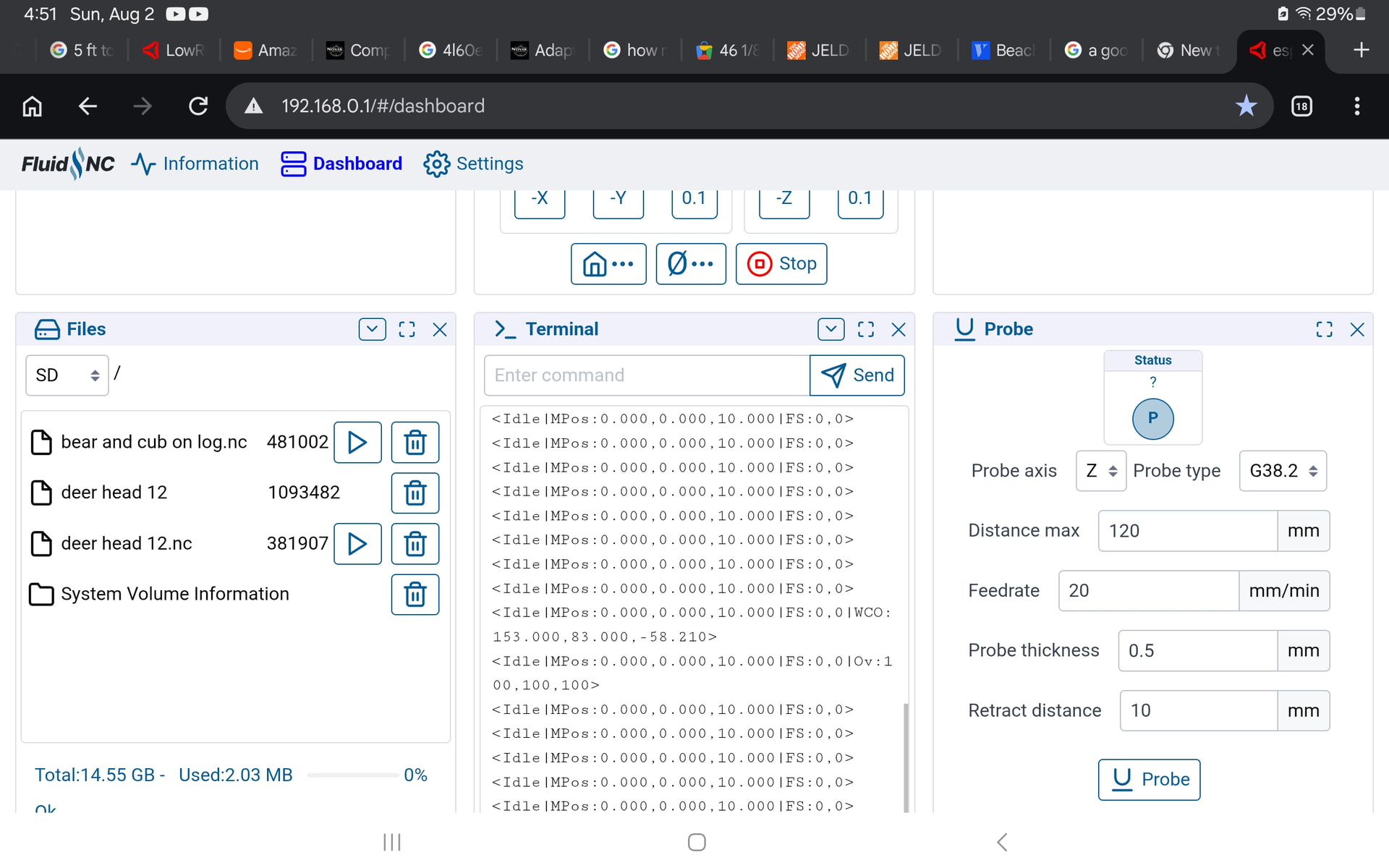Open the Dashboard tab

click(341, 164)
